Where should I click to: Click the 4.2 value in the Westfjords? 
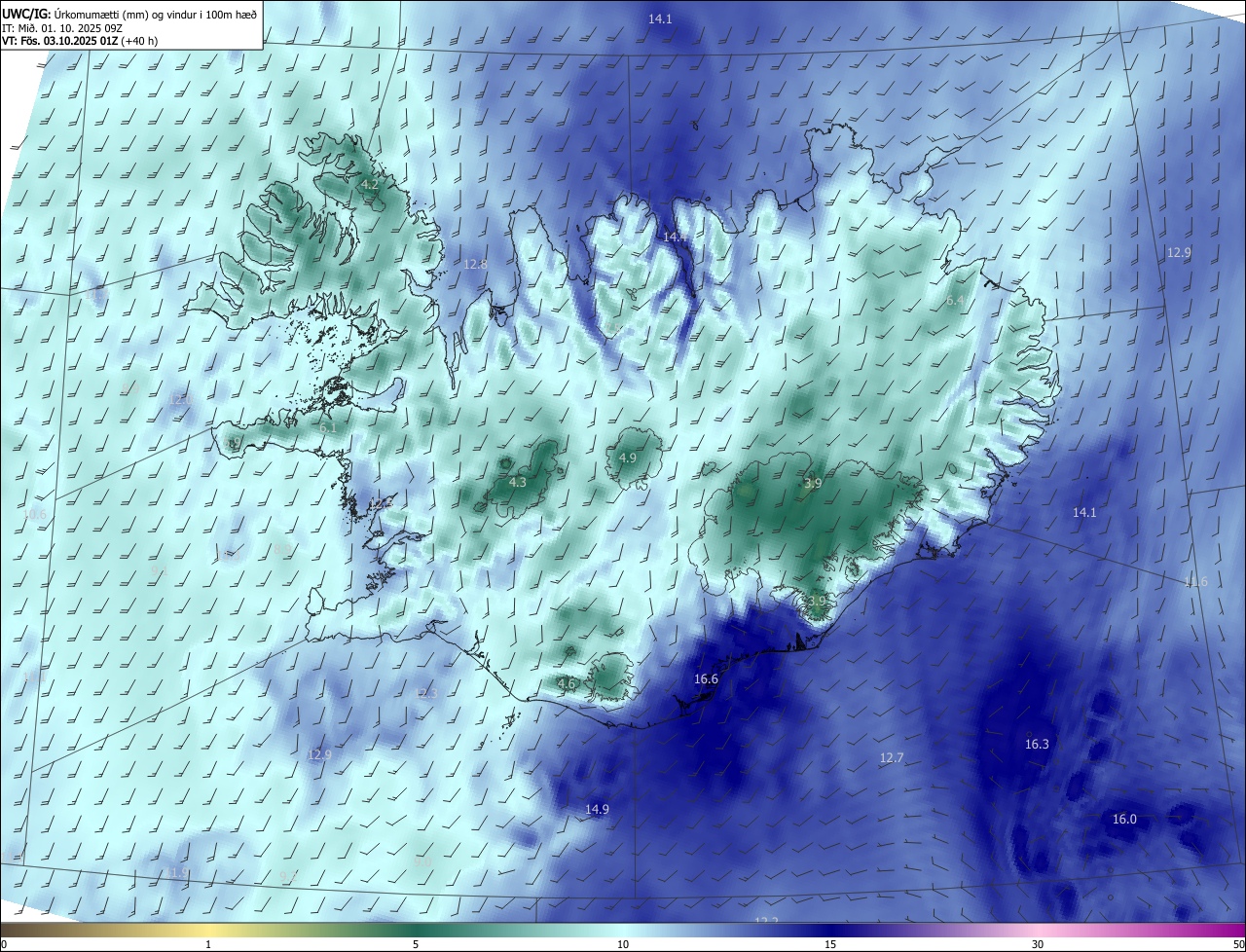370,184
